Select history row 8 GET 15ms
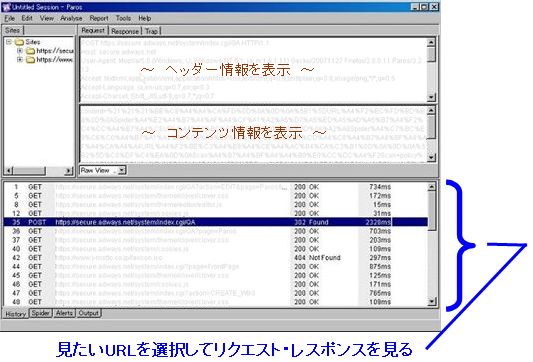This screenshot has width=533, height=362. coord(216,205)
